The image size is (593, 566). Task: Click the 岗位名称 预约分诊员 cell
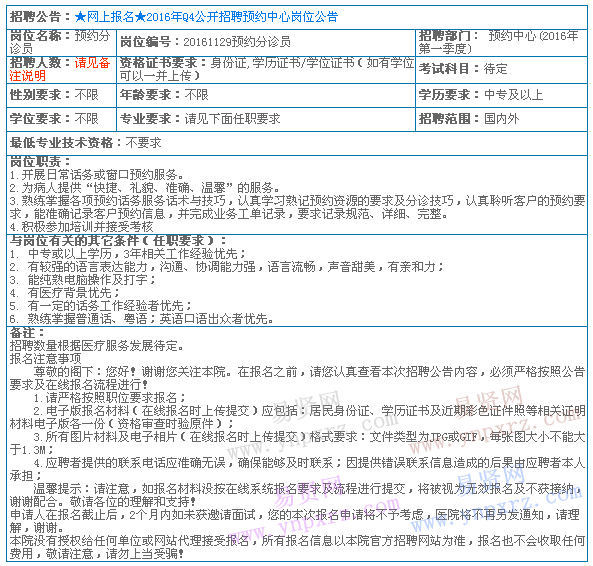click(61, 42)
